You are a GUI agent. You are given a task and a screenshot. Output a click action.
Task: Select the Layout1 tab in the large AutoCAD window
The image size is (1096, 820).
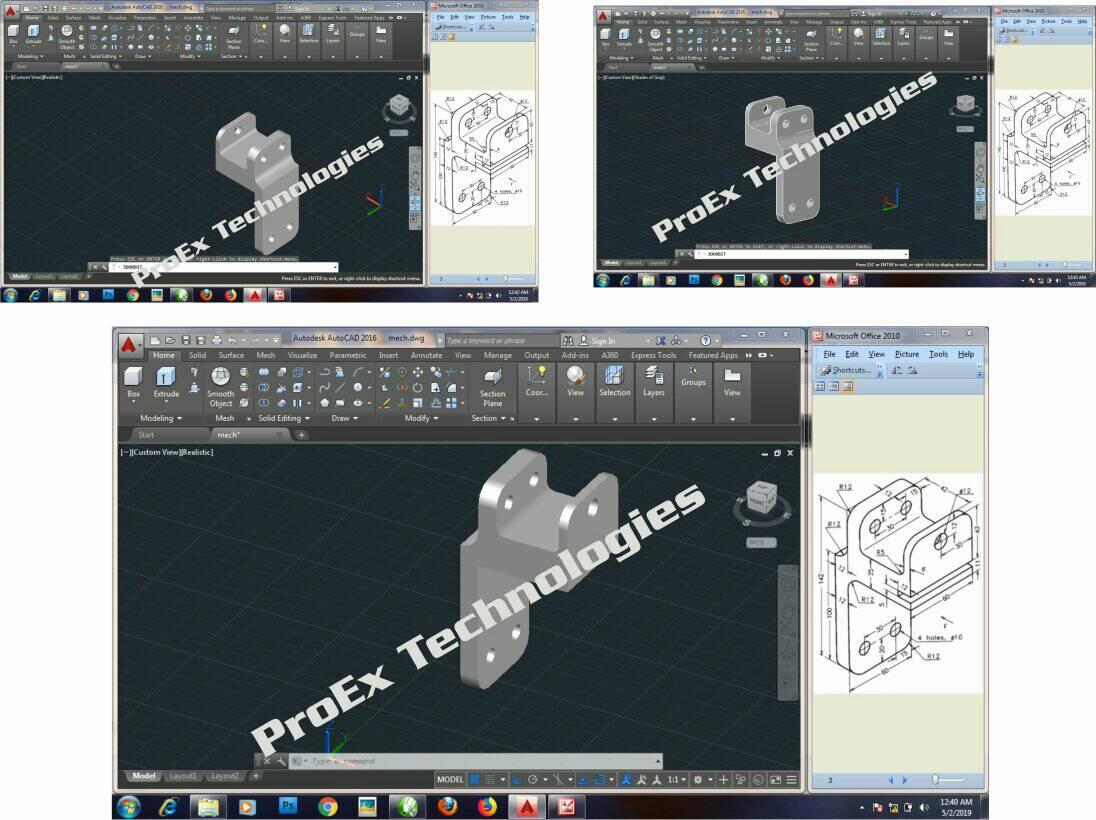click(183, 776)
